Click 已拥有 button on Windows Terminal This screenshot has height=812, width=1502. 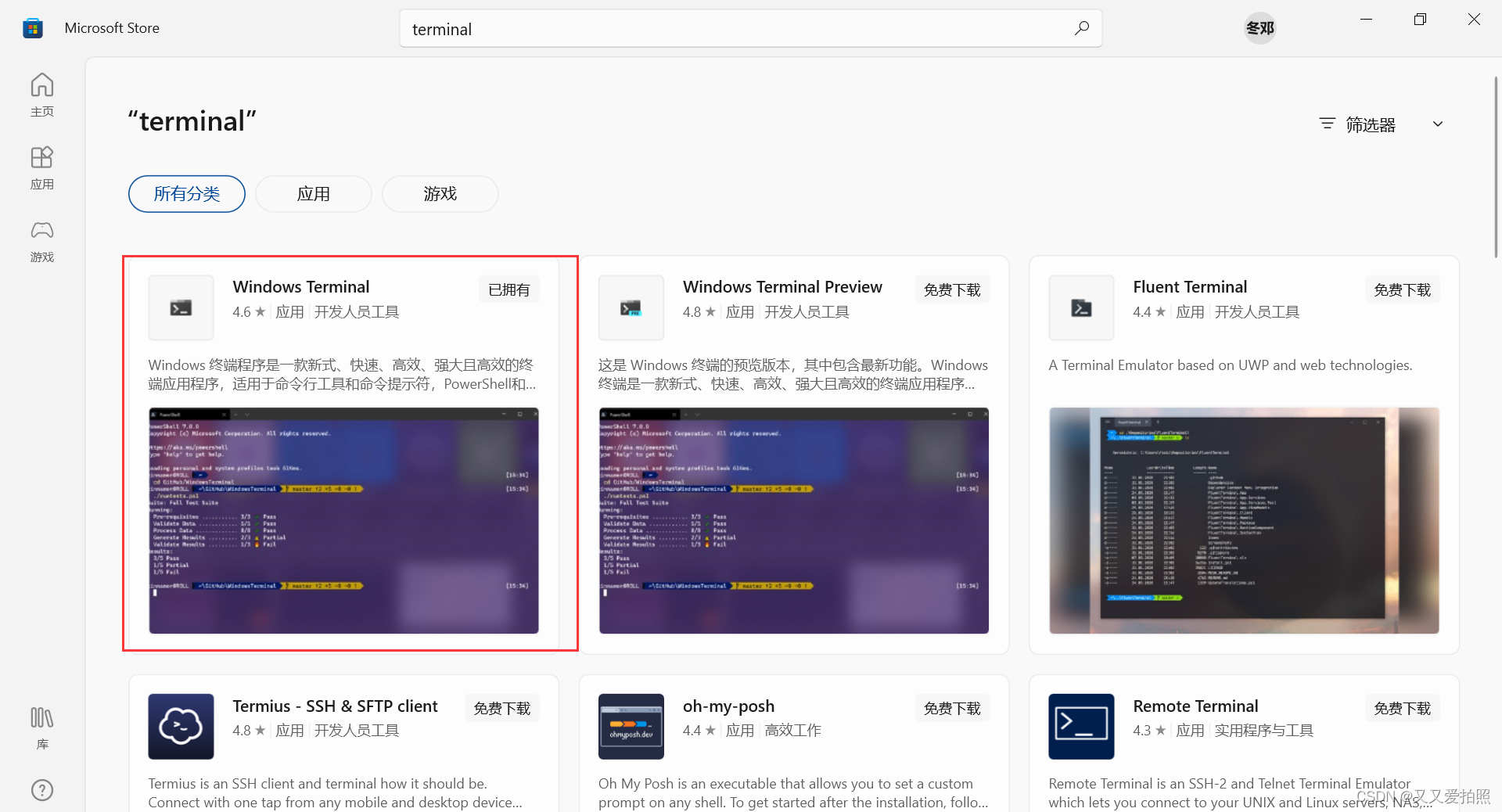point(509,289)
